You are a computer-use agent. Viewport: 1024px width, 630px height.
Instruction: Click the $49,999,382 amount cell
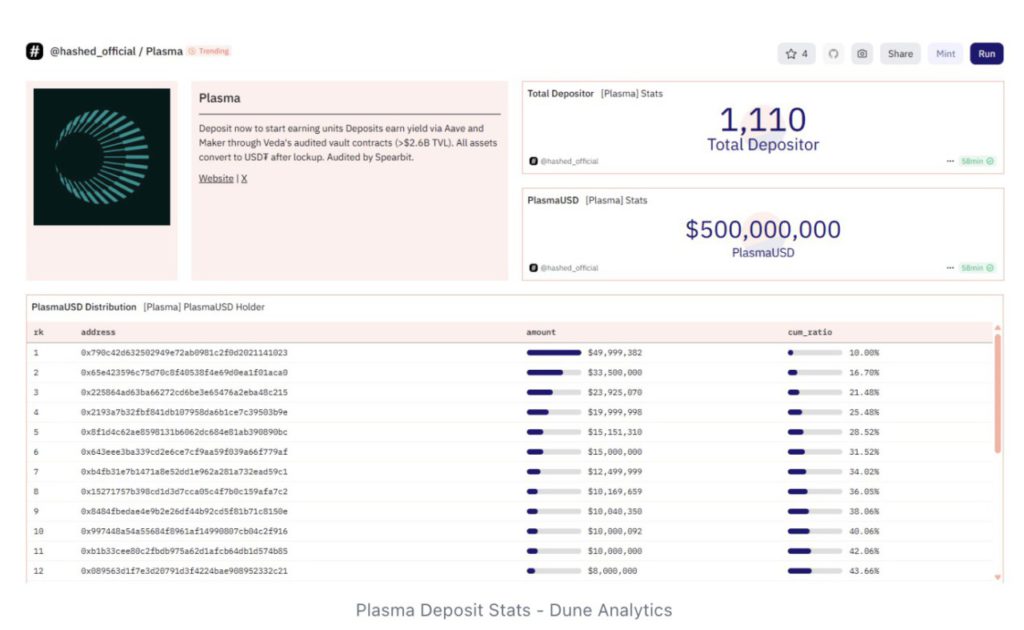pos(615,353)
